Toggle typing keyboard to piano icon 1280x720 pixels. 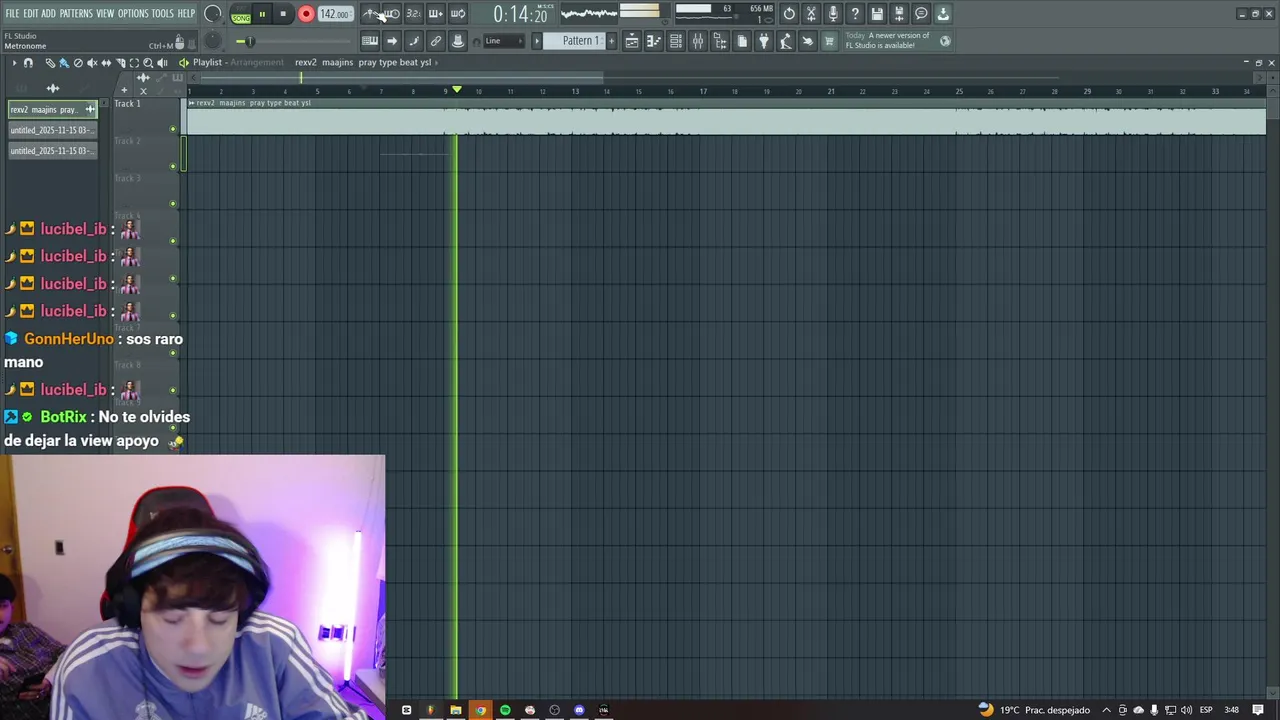[370, 41]
